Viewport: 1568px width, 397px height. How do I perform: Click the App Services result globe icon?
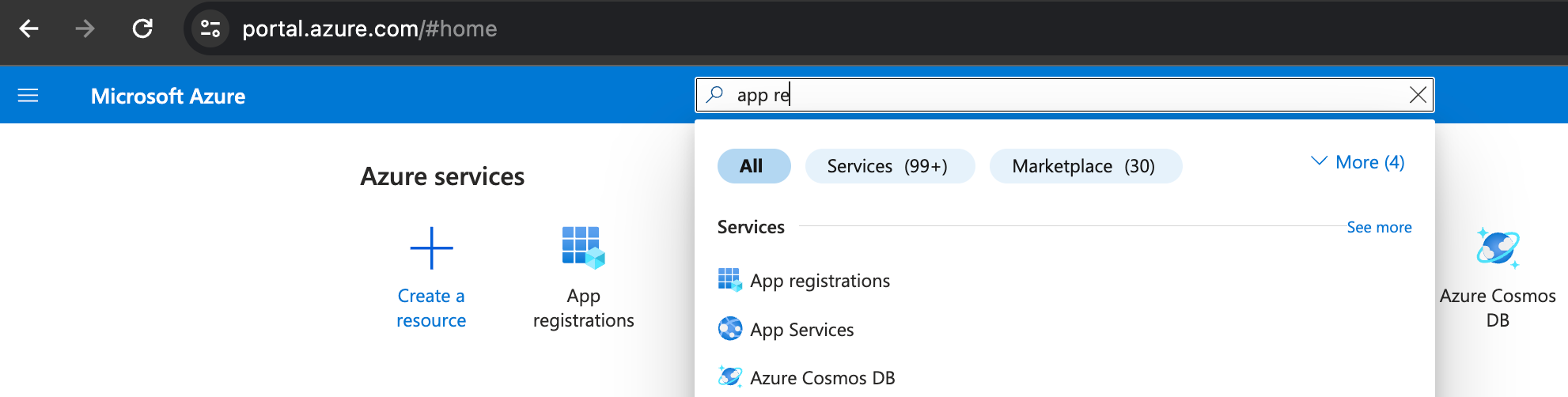point(729,328)
